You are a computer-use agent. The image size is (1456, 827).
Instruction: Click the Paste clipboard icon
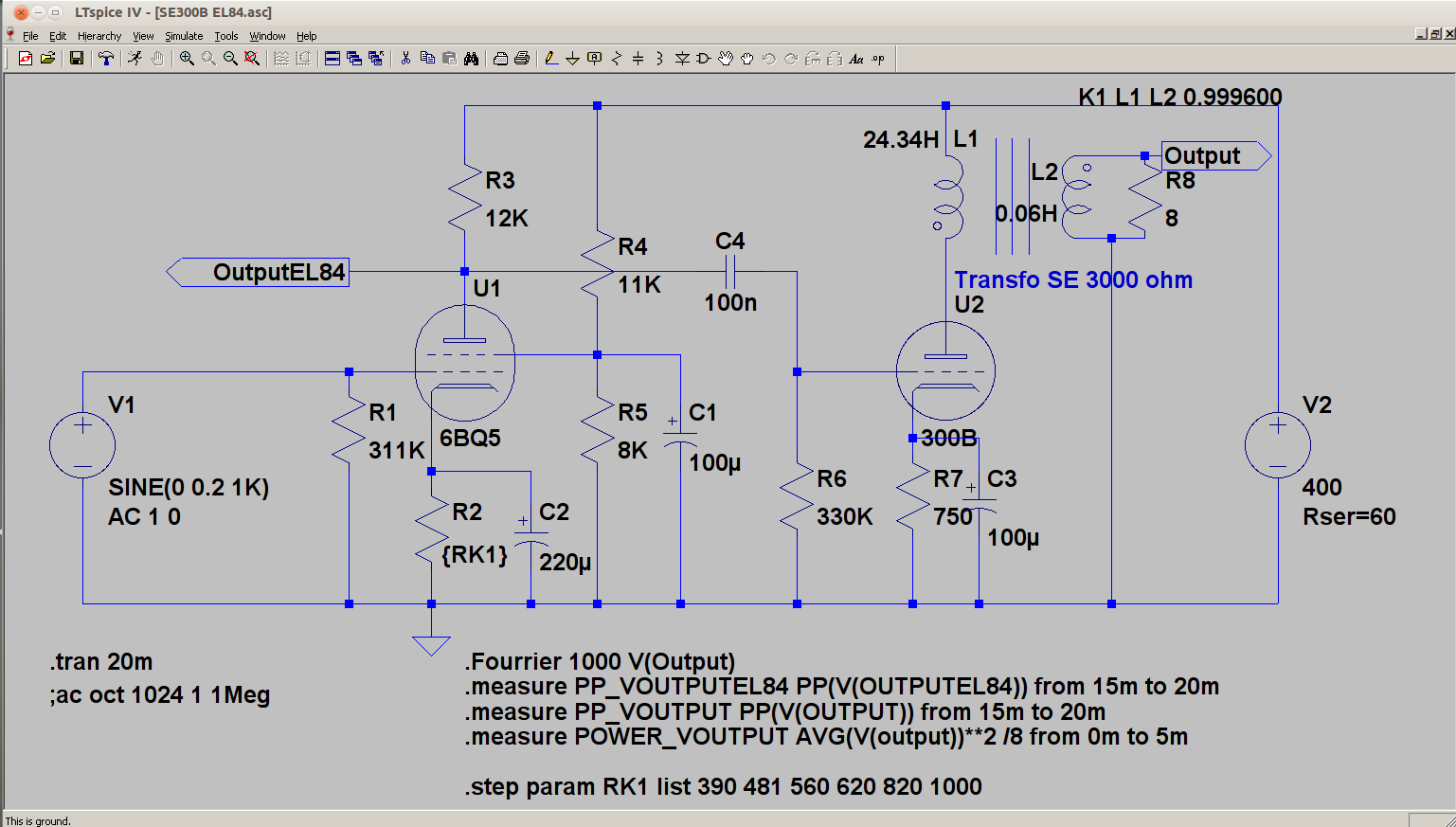click(449, 59)
